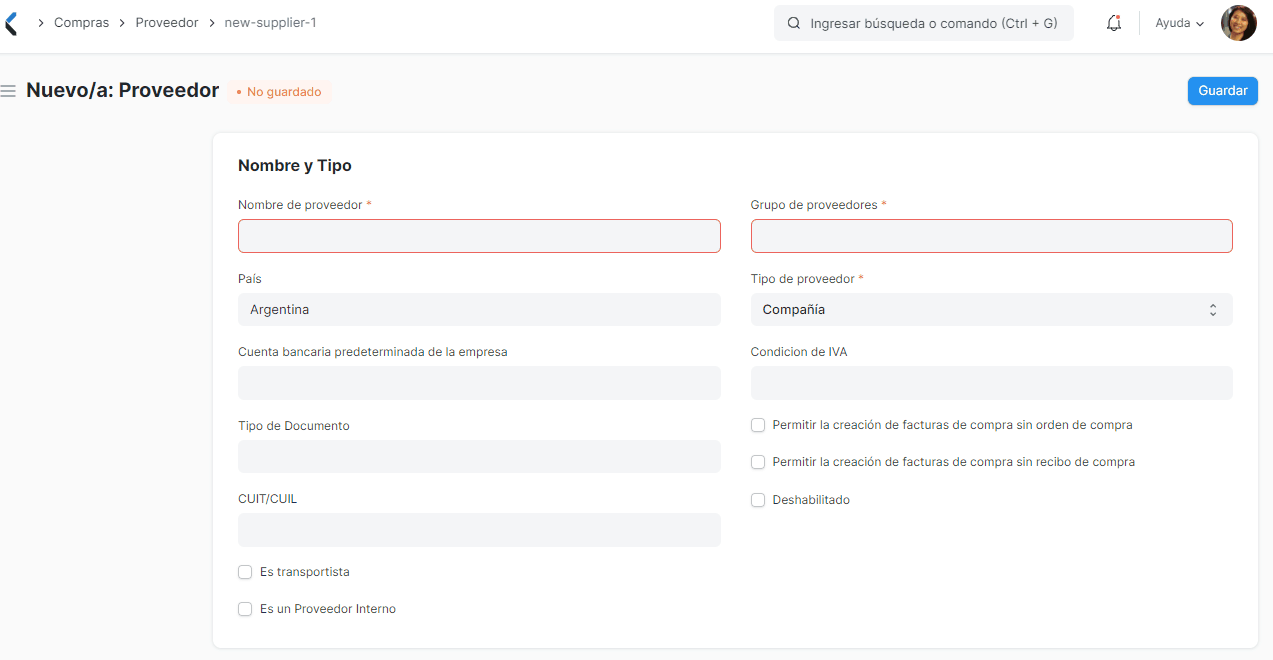Image resolution: width=1273 pixels, height=660 pixels.
Task: Click the CUIT/CUIL field
Action: [479, 530]
